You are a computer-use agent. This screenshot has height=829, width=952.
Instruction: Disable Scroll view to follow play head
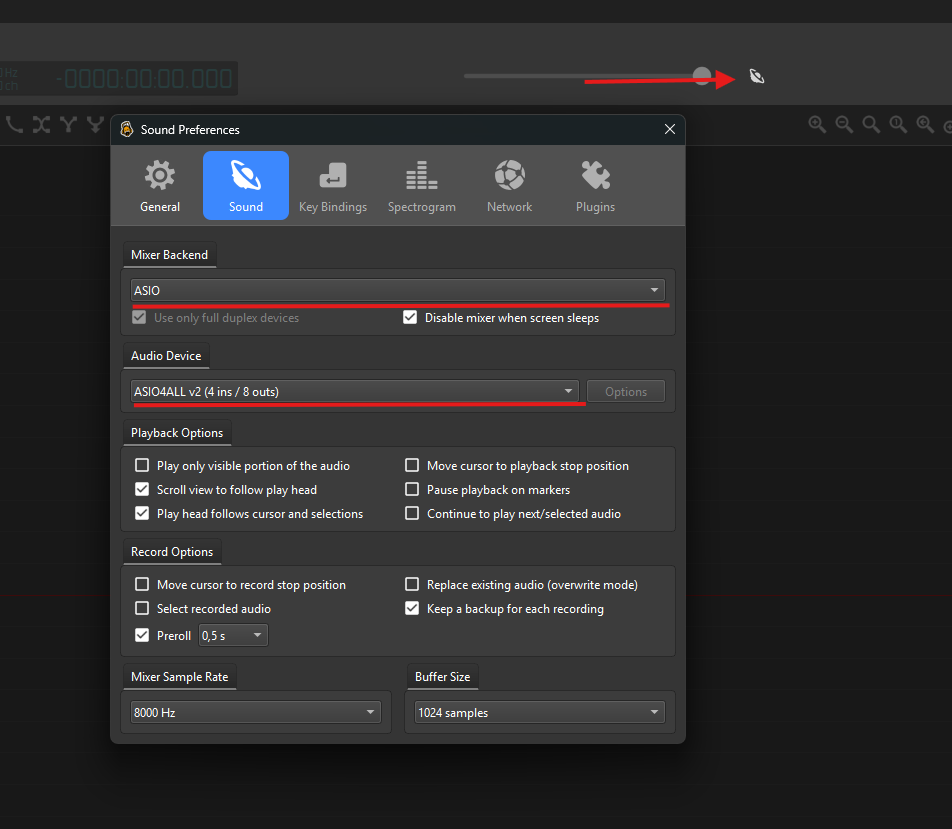[142, 490]
